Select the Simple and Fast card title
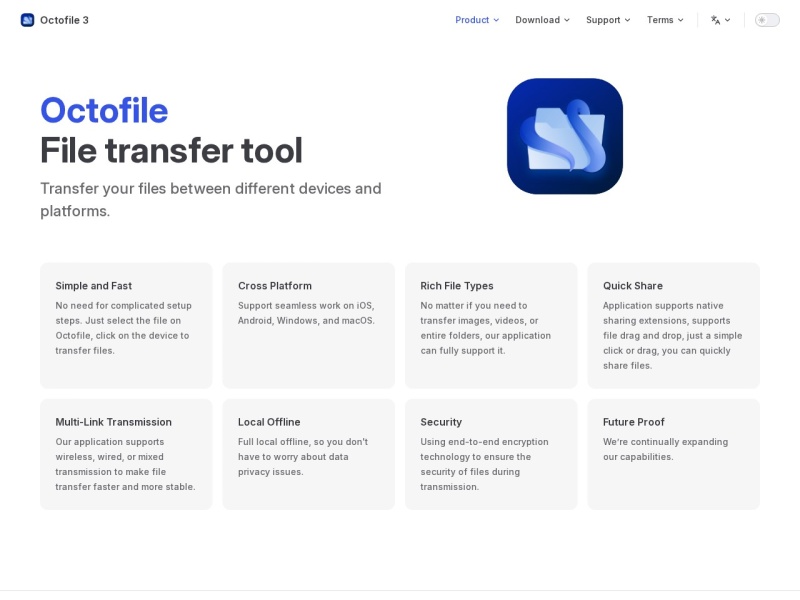800x600 pixels. coord(94,286)
